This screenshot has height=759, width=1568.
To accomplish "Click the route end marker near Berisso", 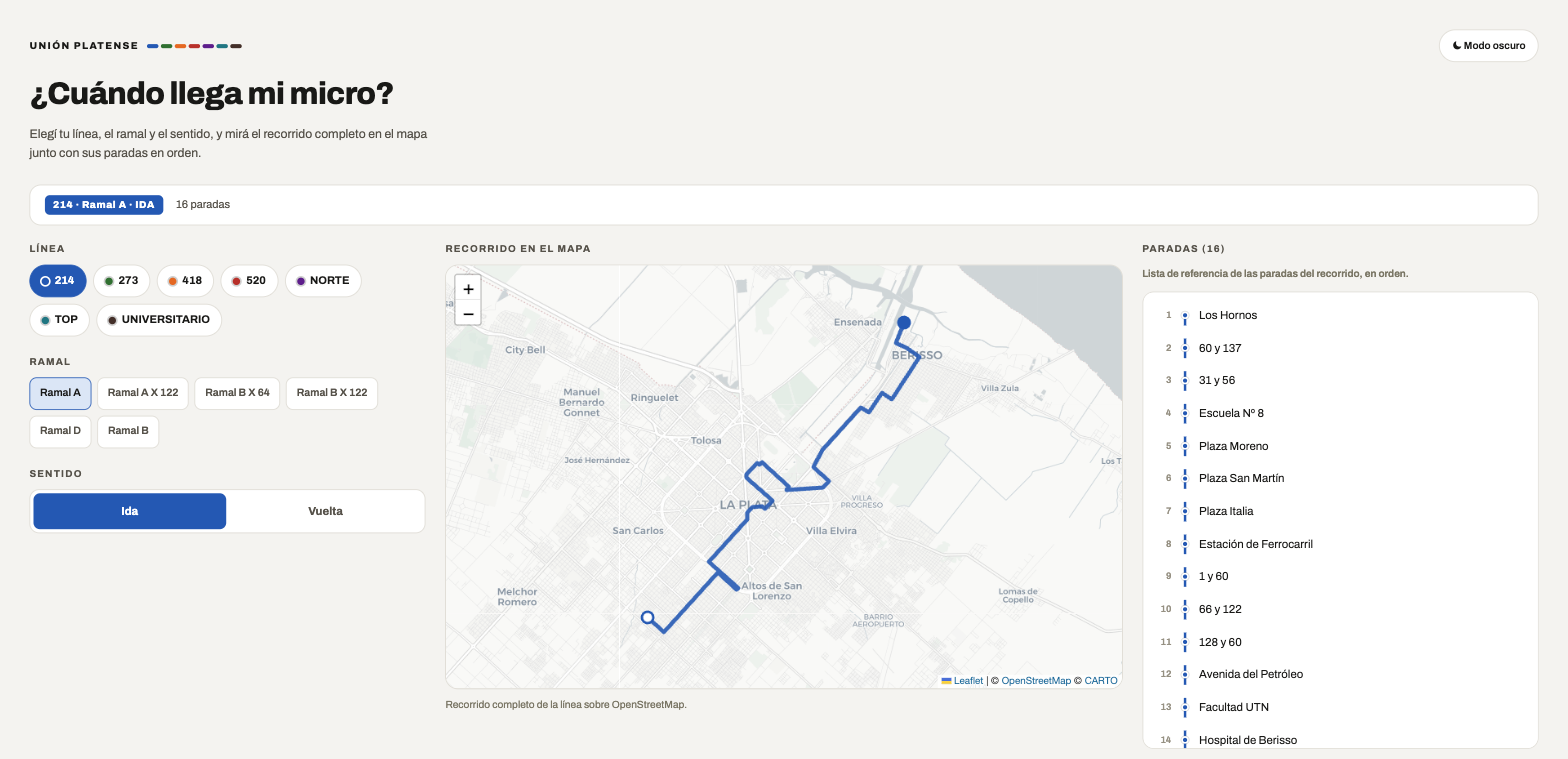I will coord(904,322).
